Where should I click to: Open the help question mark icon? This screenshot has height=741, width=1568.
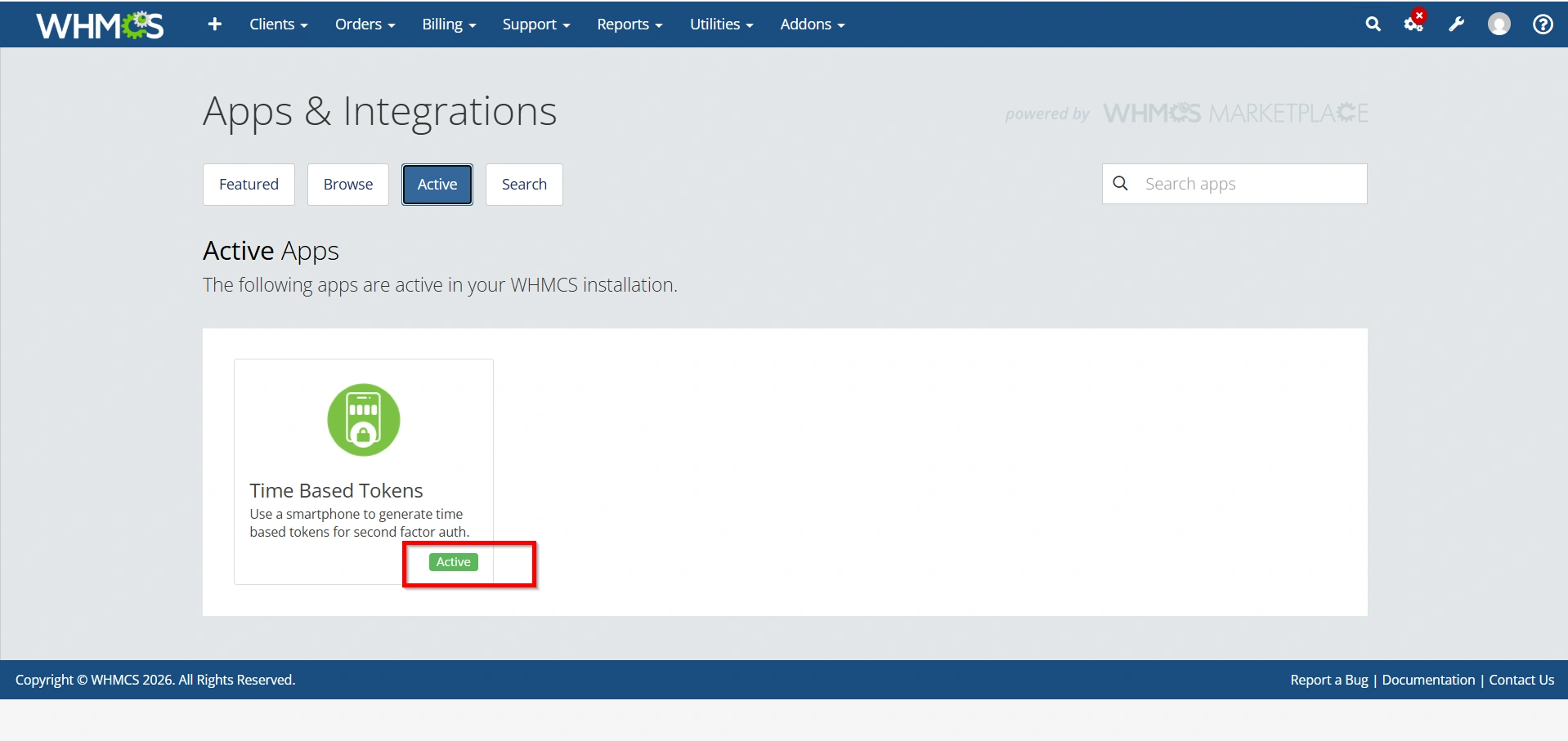click(1543, 25)
